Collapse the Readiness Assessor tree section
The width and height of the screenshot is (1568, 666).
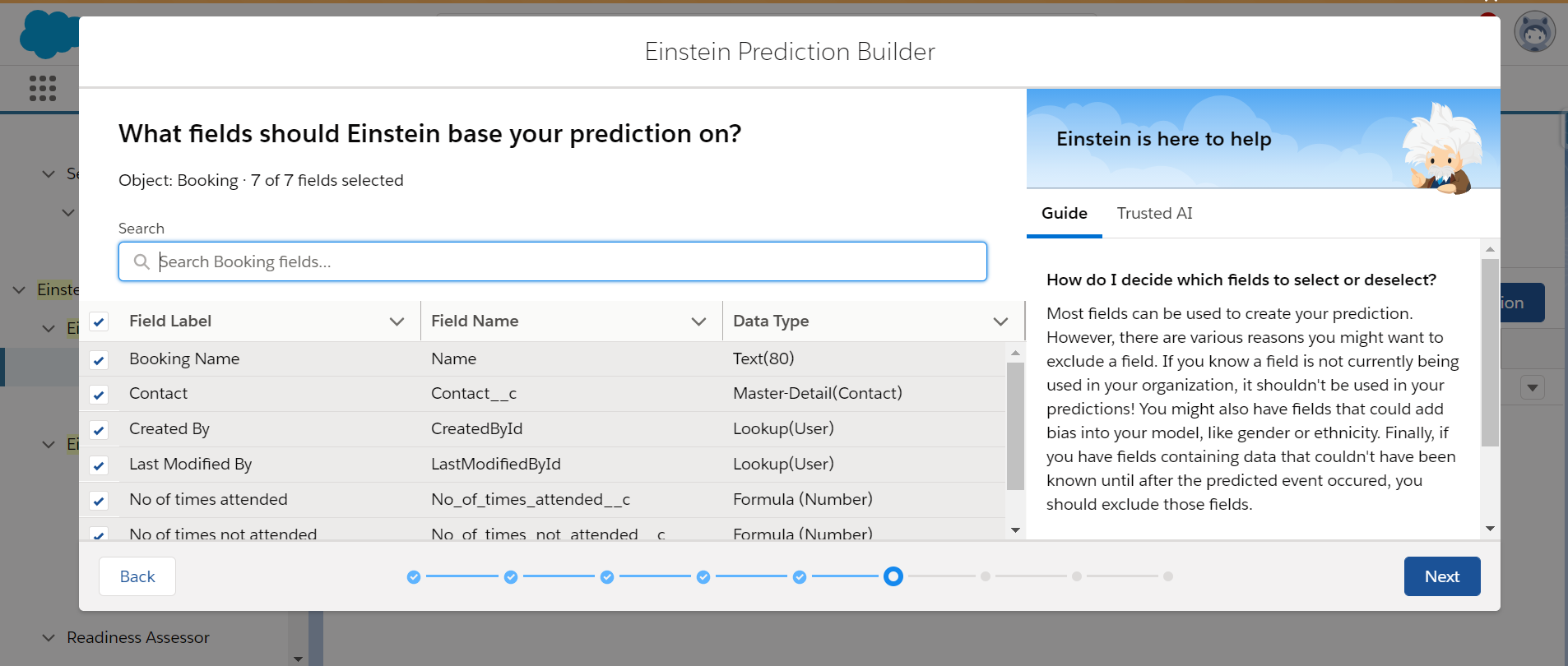point(49,638)
